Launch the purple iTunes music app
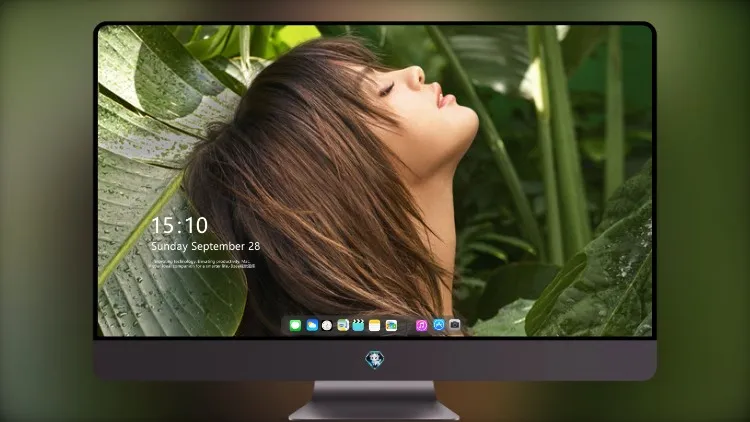The width and height of the screenshot is (750, 422). click(421, 326)
